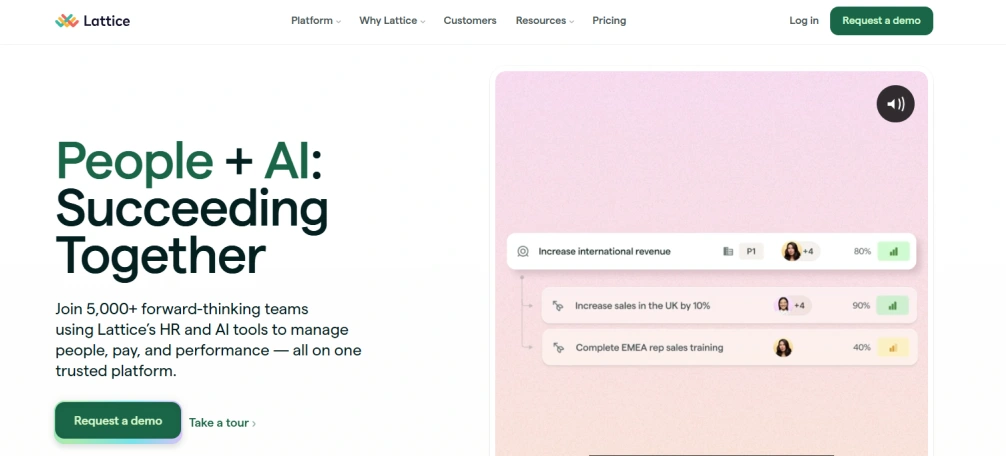Click the yellow bar chart status at 40%
Viewport: 1006px width, 456px height.
(x=892, y=348)
